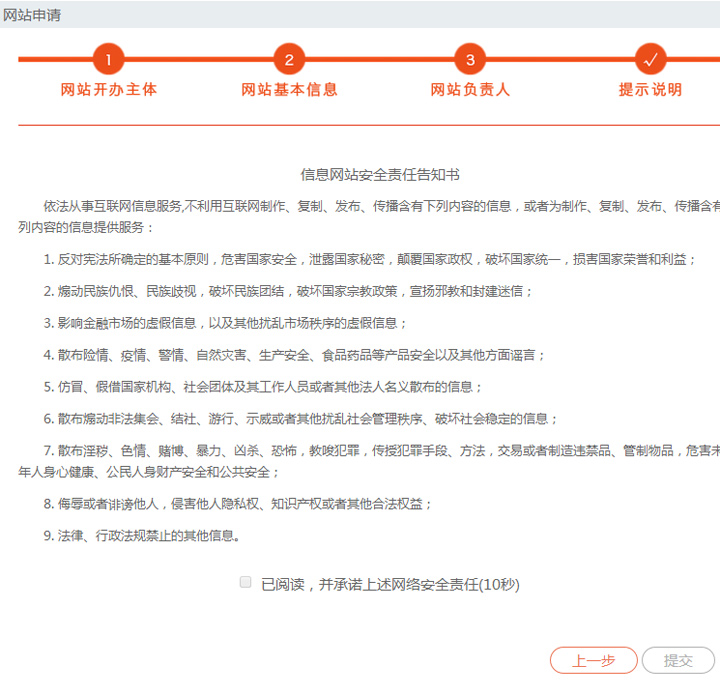Click clause 8 about 侮辱或者诽谤他人
This screenshot has width=720, height=695.
pos(238,504)
